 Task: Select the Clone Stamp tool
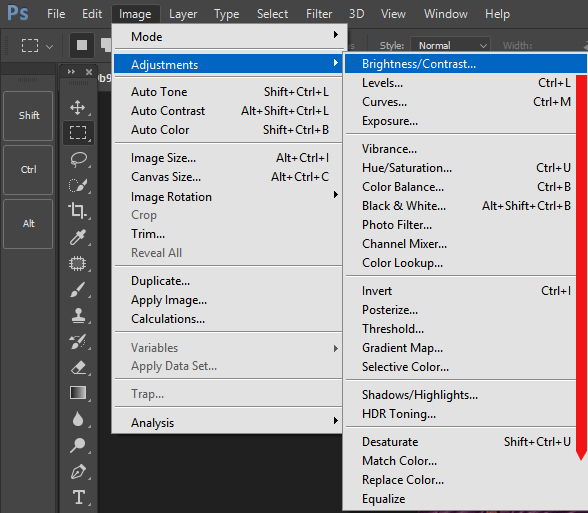[78, 316]
